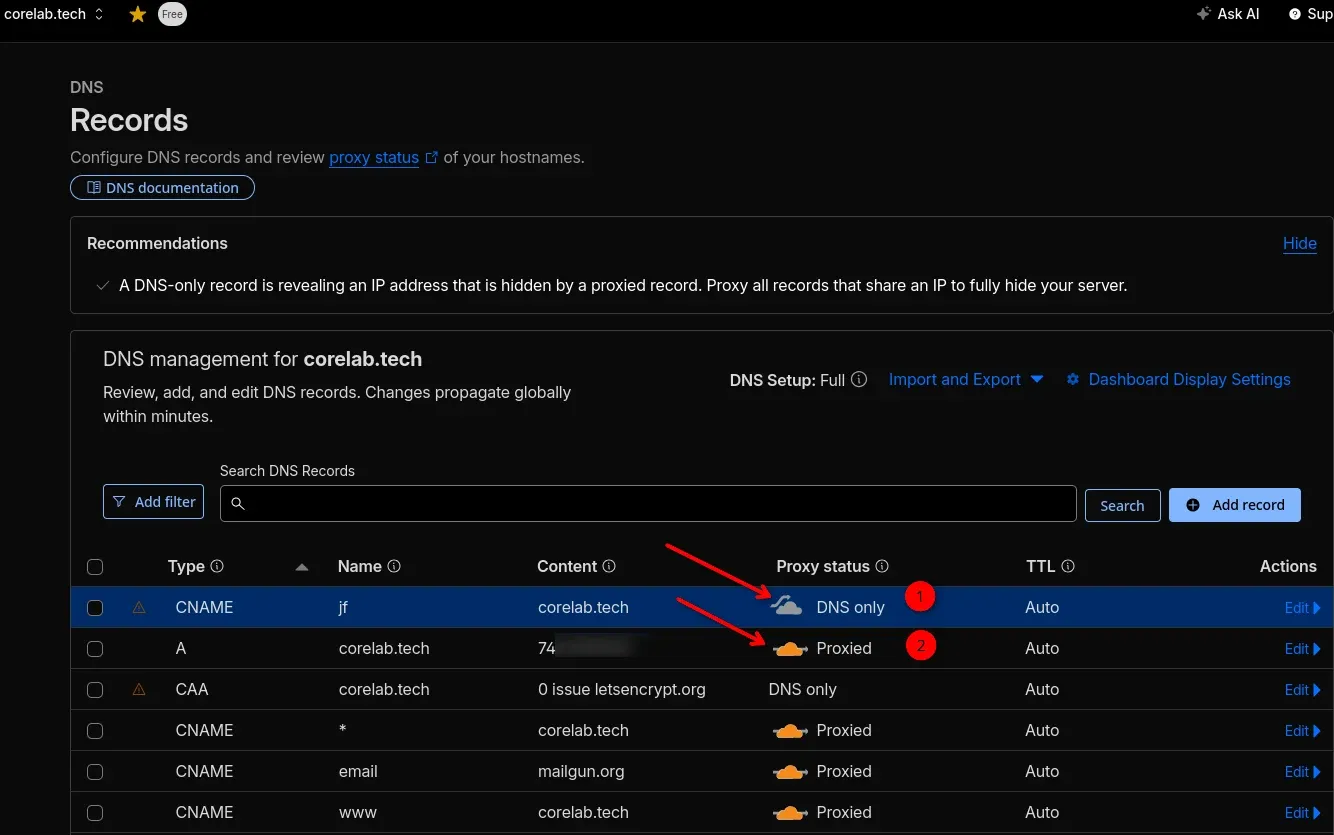
Task: Click the DNS Setup info icon
Action: (859, 380)
